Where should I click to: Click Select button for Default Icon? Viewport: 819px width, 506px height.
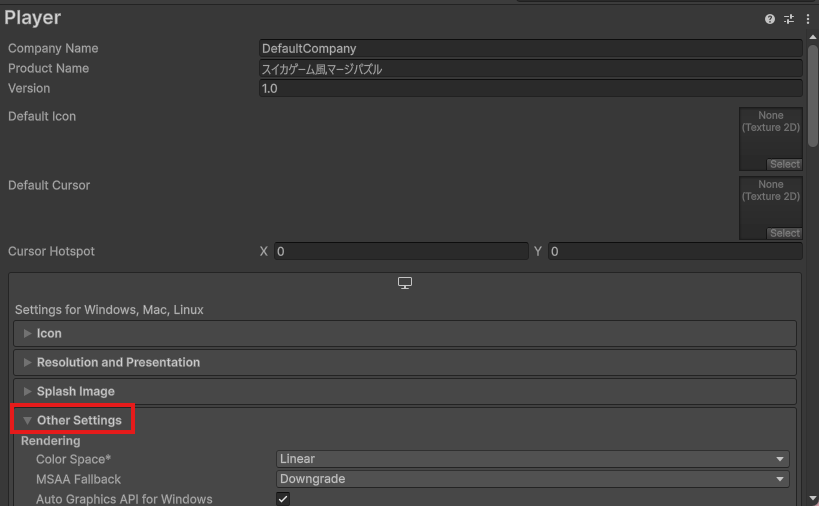pyautogui.click(x=785, y=164)
